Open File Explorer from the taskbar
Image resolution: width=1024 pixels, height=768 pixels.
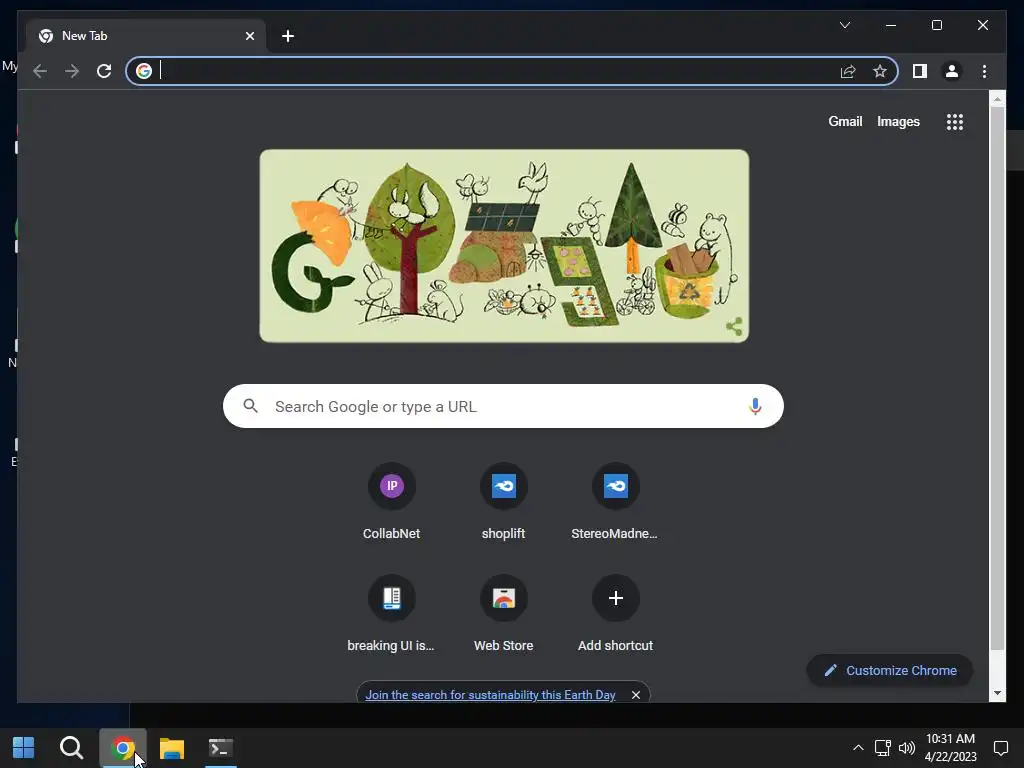pyautogui.click(x=172, y=748)
